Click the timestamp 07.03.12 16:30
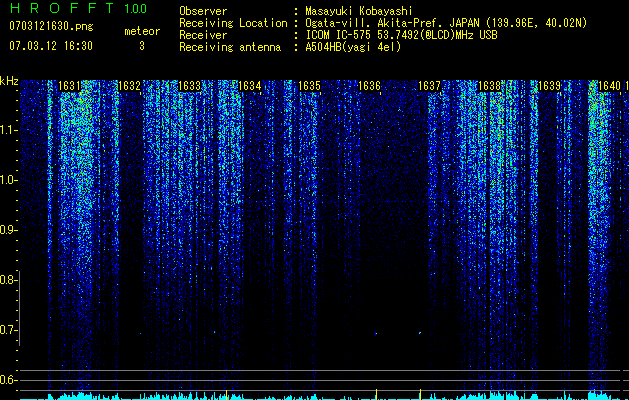Image resolution: width=629 pixels, height=400 pixels. pyautogui.click(x=51, y=46)
